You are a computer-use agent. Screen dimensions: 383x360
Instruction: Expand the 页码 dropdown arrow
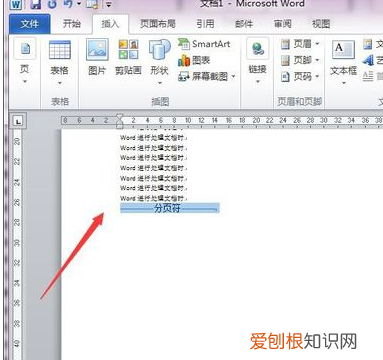click(x=317, y=77)
